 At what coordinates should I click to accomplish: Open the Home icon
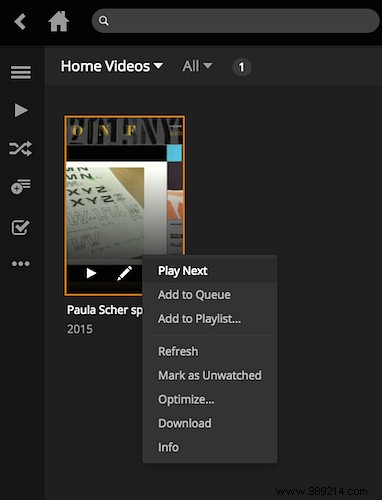click(x=59, y=21)
